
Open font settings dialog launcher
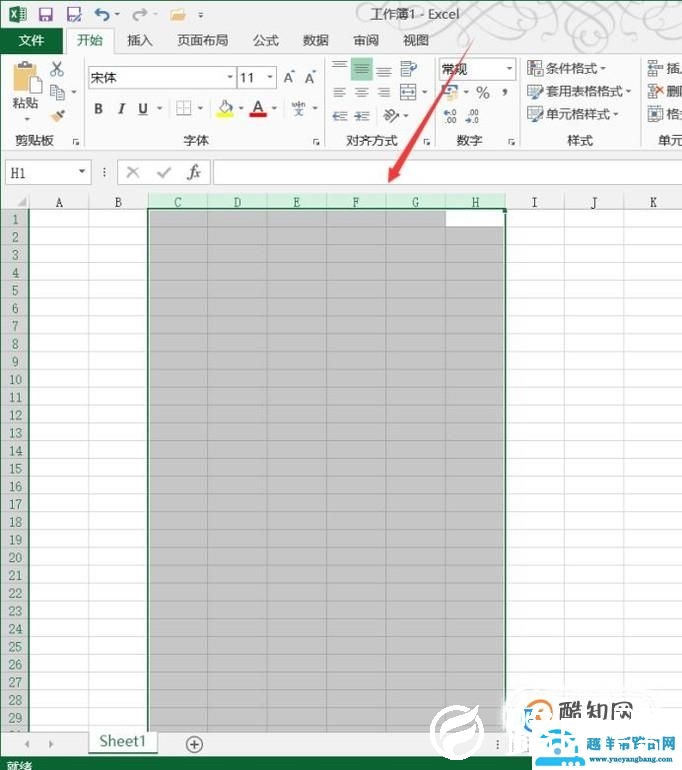pos(316,142)
